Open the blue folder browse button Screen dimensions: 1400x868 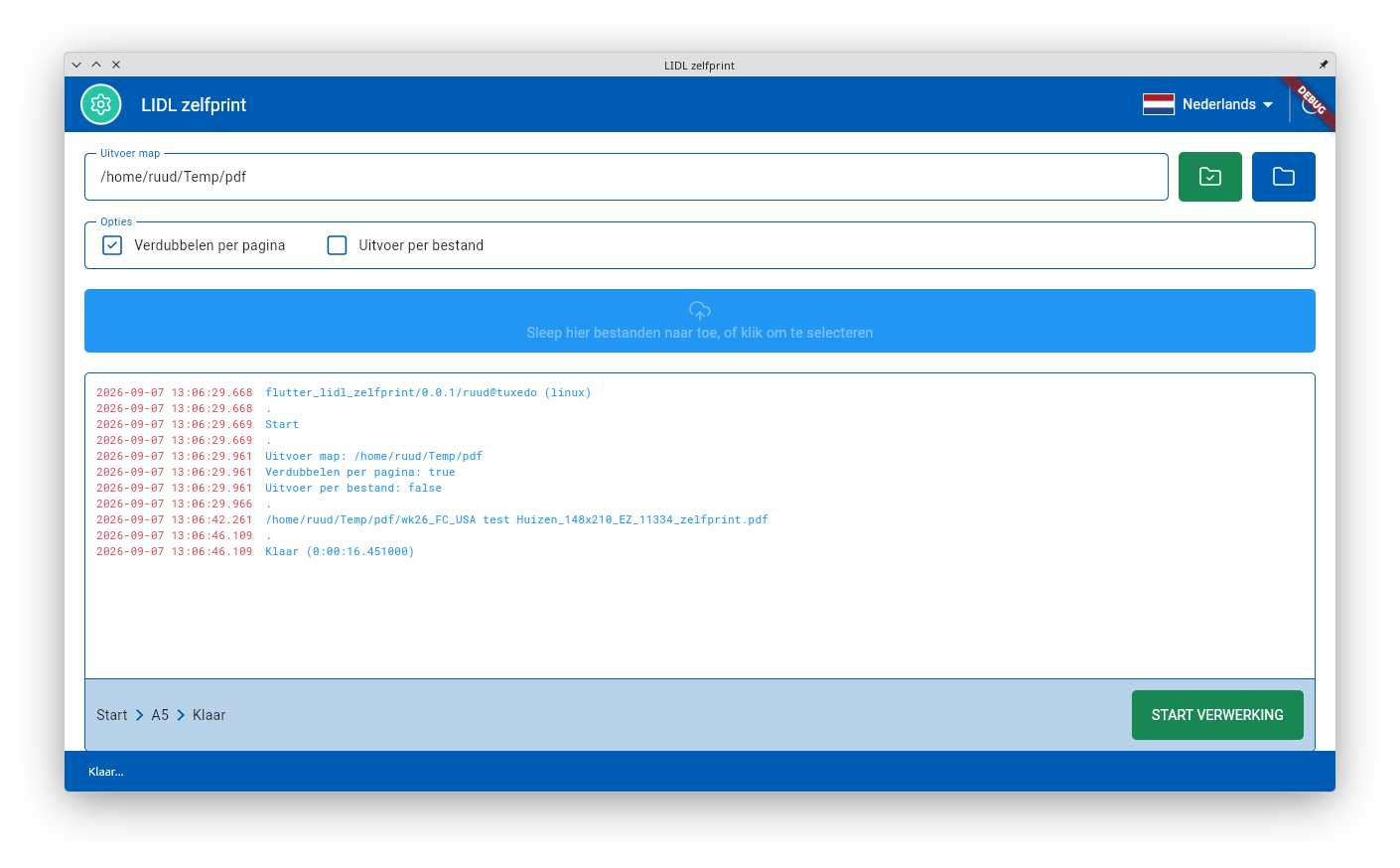click(x=1283, y=177)
